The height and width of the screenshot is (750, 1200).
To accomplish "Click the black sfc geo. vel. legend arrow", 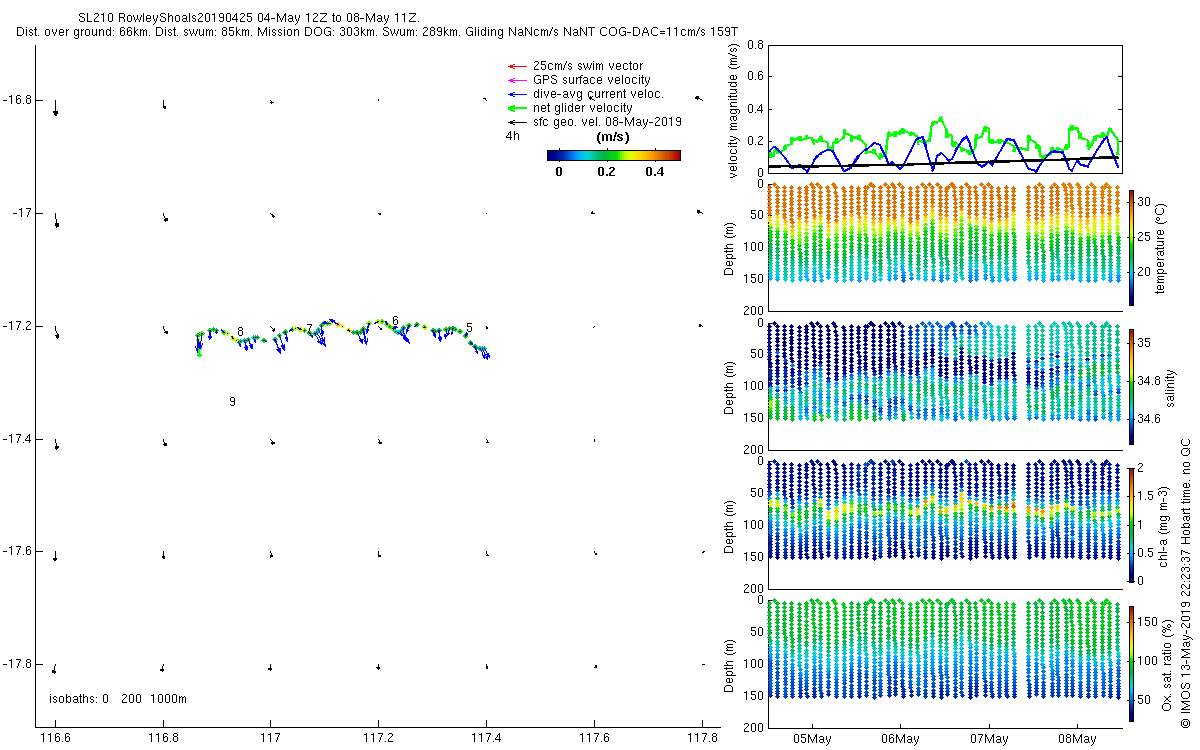I will (517, 122).
